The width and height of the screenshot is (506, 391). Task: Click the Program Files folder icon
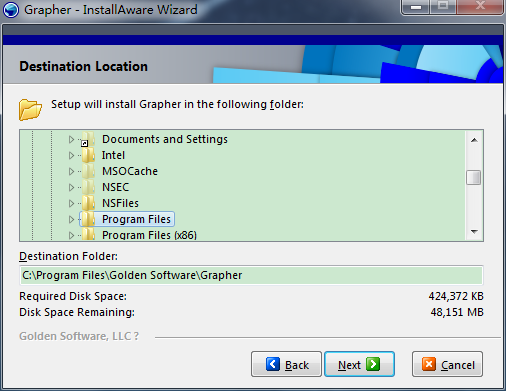point(88,219)
